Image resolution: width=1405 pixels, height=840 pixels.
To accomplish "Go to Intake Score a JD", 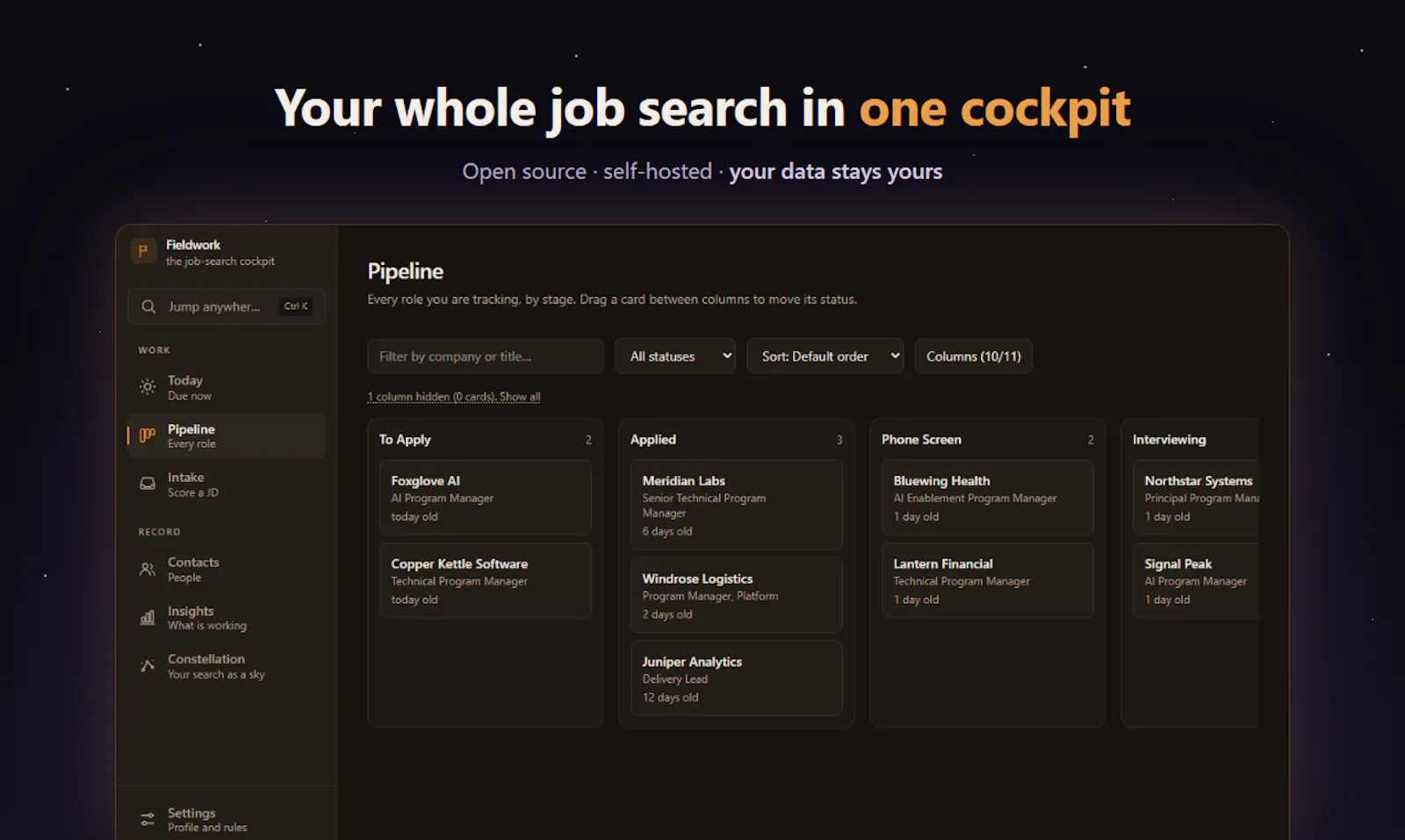I will pos(227,484).
